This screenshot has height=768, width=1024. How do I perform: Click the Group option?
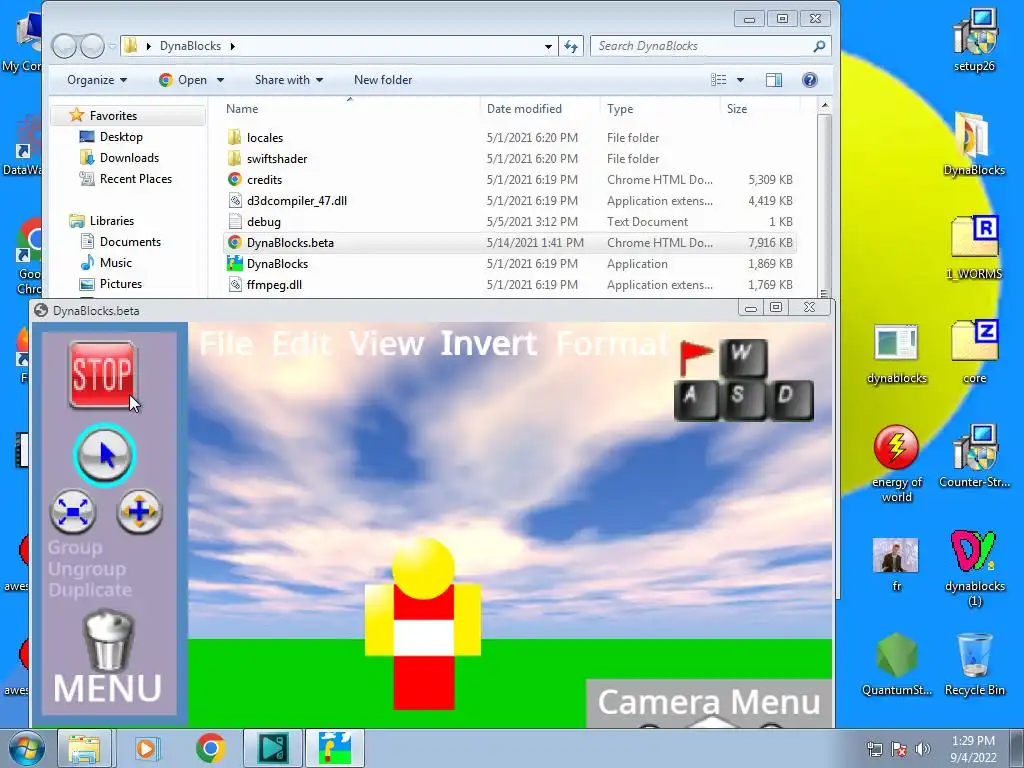click(x=75, y=547)
